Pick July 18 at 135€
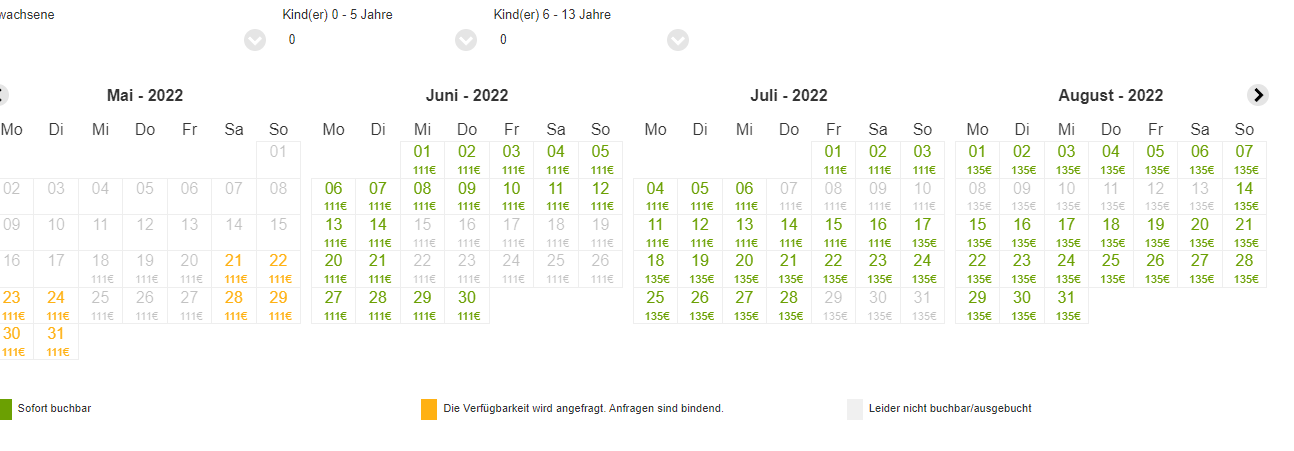The image size is (1294, 451). pyautogui.click(x=656, y=269)
